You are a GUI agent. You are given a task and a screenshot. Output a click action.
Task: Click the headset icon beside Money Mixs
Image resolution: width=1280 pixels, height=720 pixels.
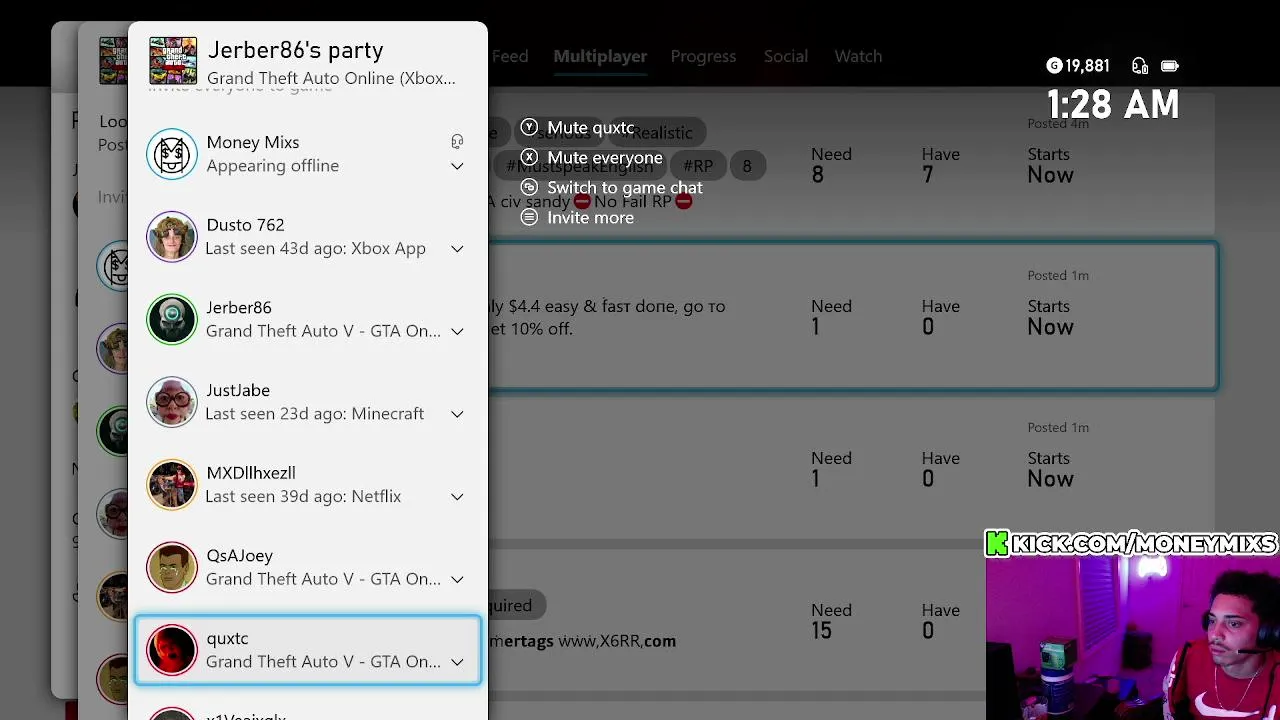pyautogui.click(x=457, y=142)
